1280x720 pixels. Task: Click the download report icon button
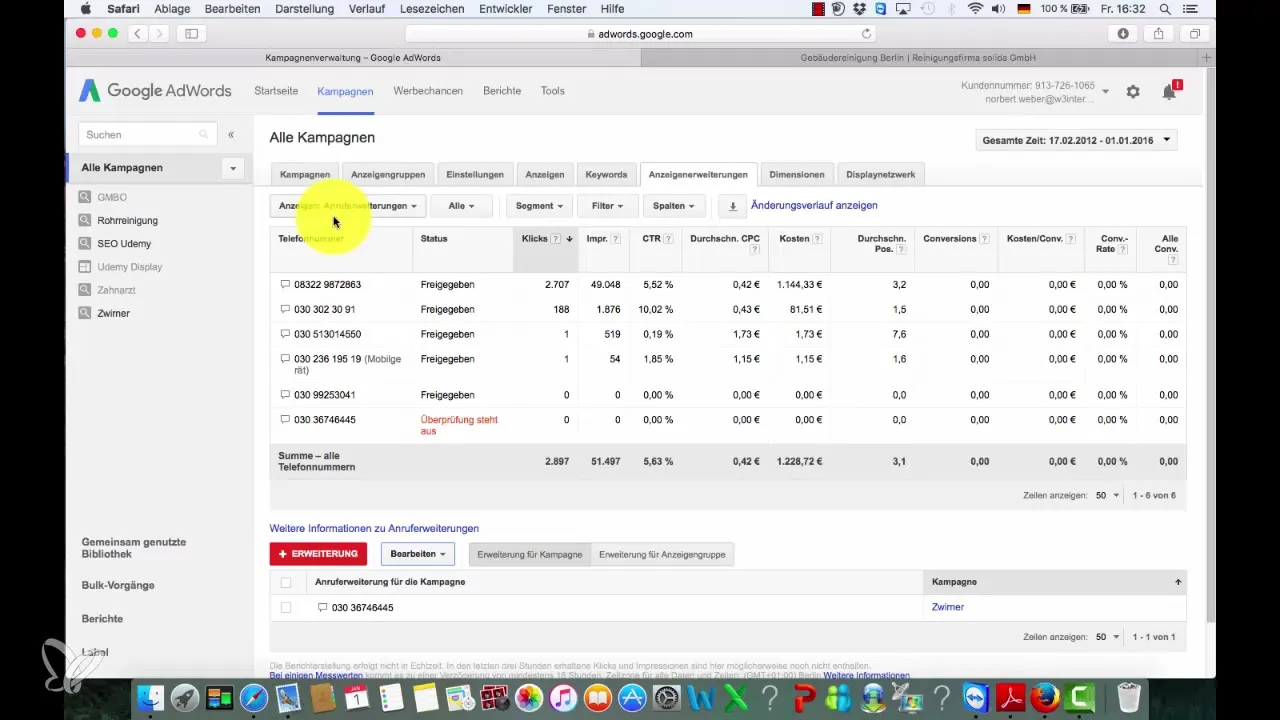click(x=733, y=206)
